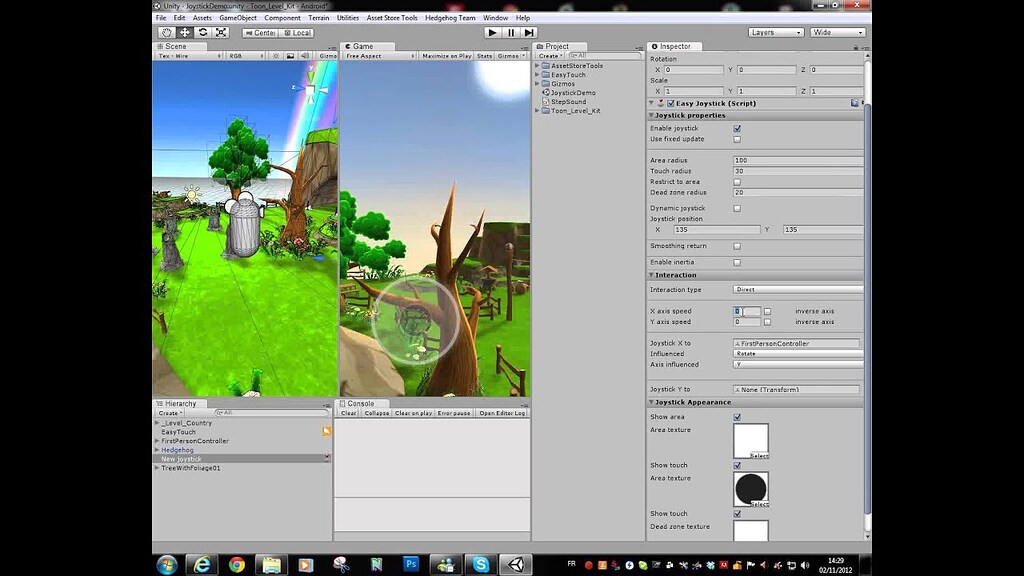Select the Move transform tool

point(186,32)
